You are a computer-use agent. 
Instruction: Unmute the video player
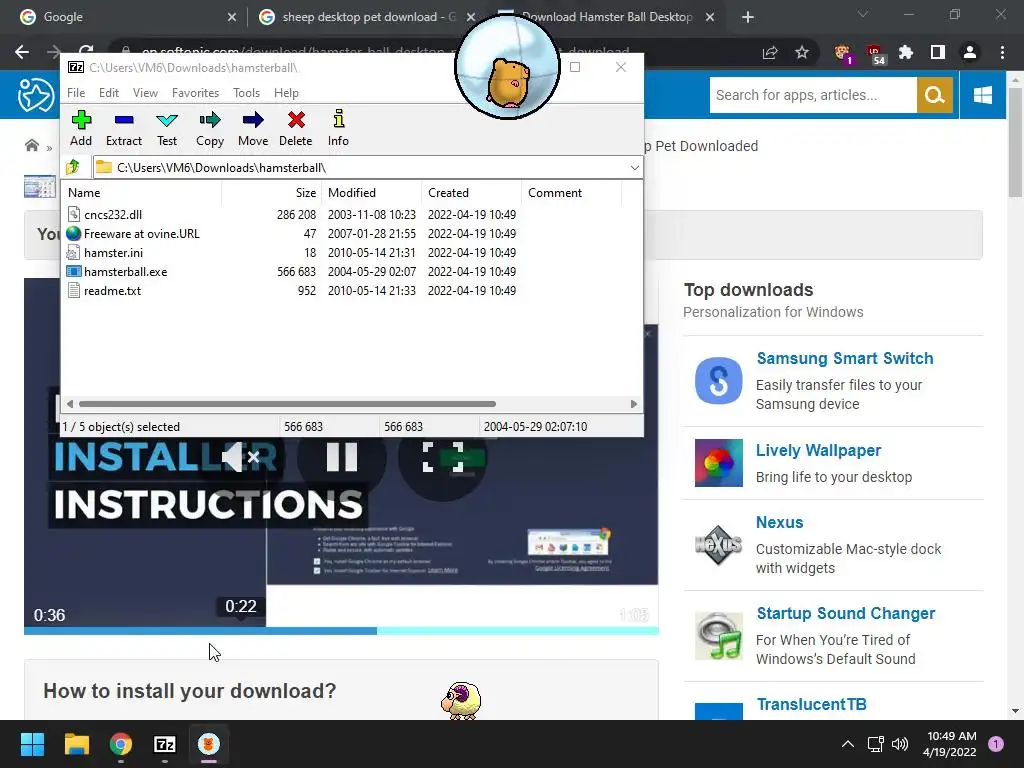[x=241, y=456]
